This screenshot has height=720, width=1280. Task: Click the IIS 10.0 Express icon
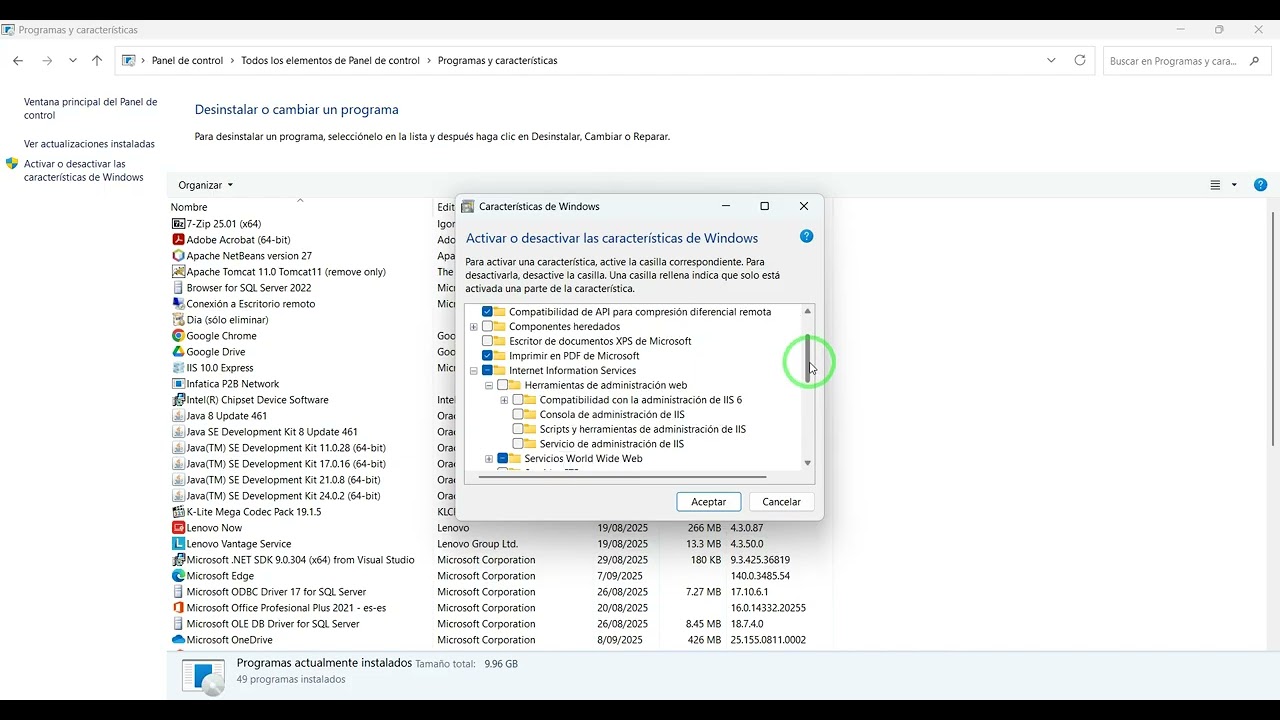tap(179, 368)
